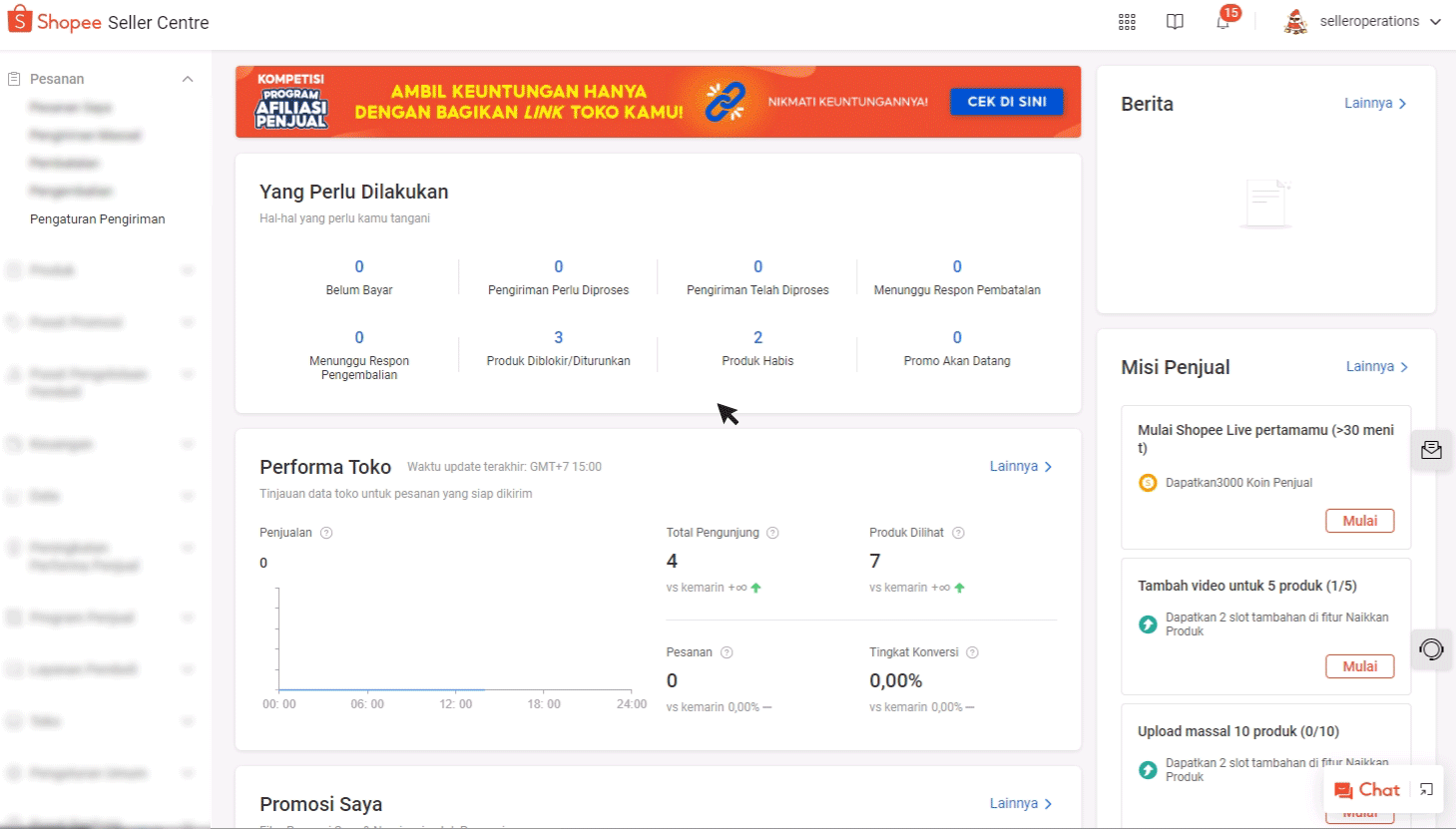Open the seller education book icon
The width and height of the screenshot is (1456, 829).
point(1175,22)
